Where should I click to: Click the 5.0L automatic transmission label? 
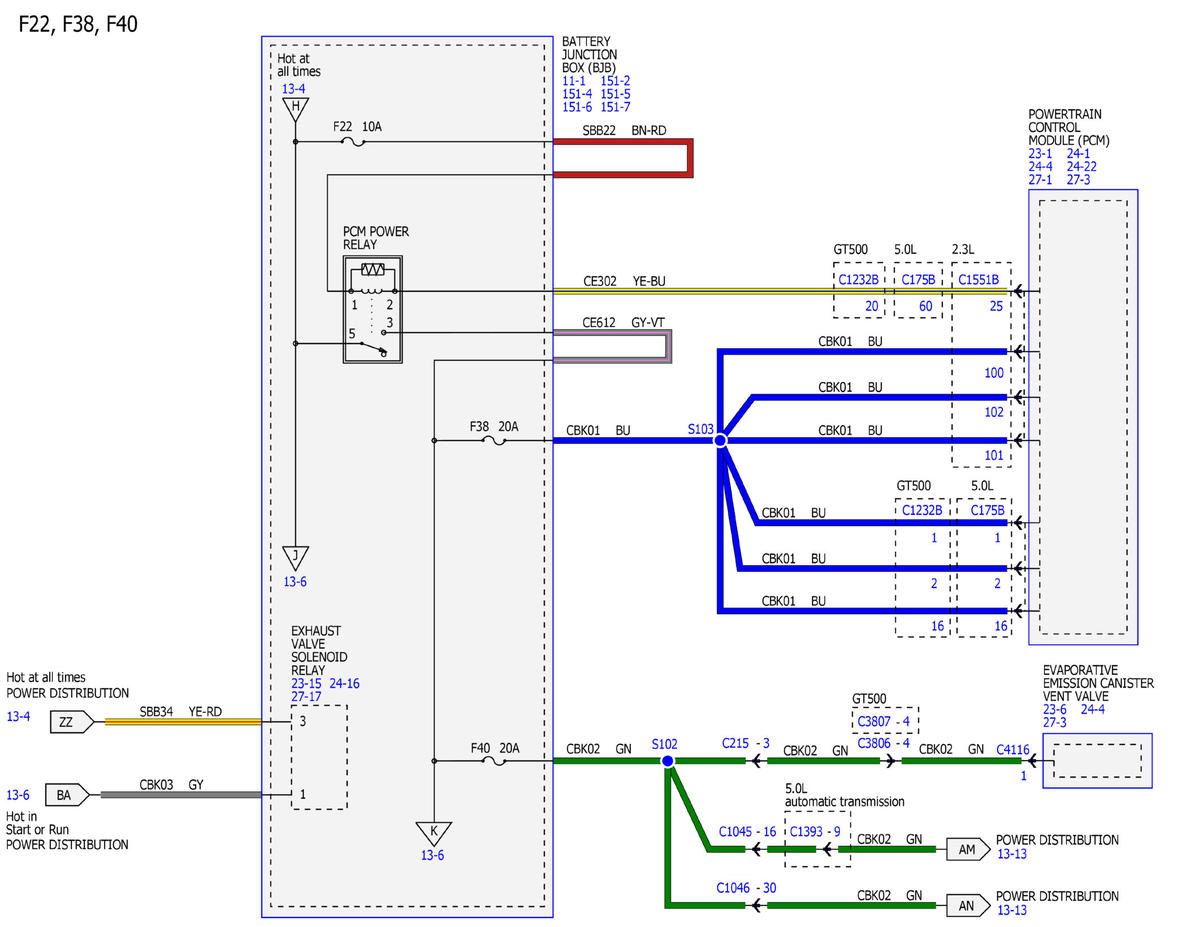845,795
